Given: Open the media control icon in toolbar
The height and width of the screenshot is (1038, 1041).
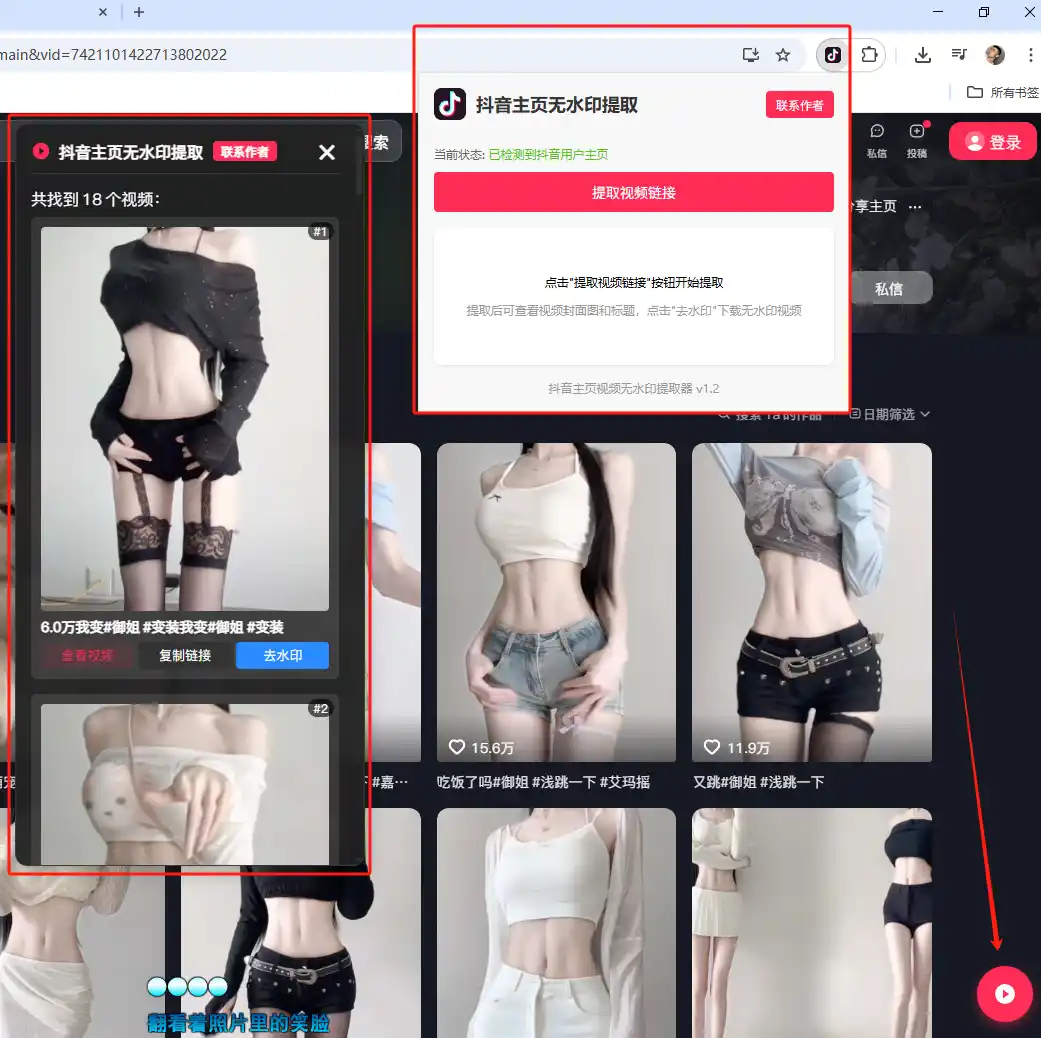Looking at the screenshot, I should [959, 55].
